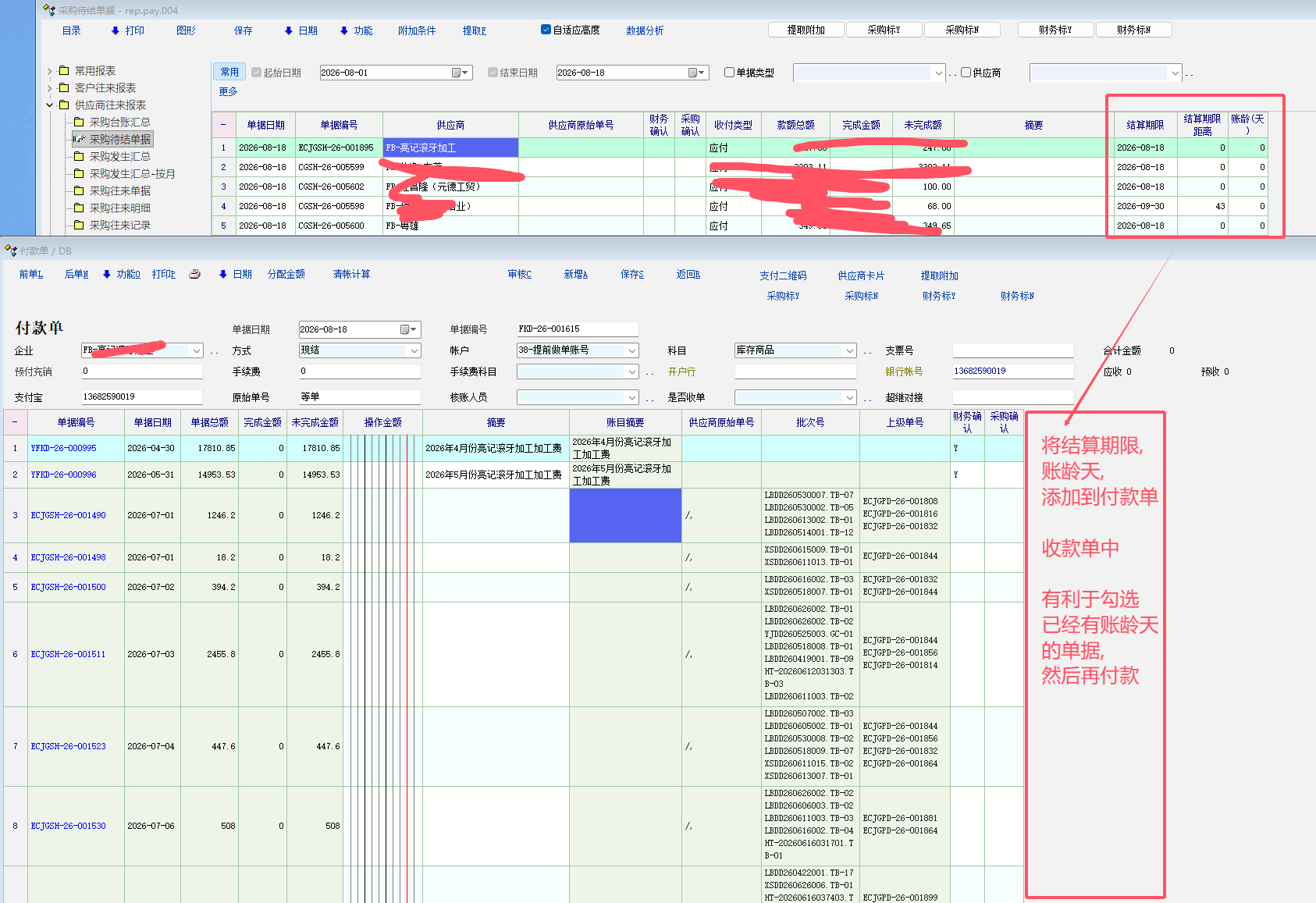Click the 手续费 input field

pos(360,372)
